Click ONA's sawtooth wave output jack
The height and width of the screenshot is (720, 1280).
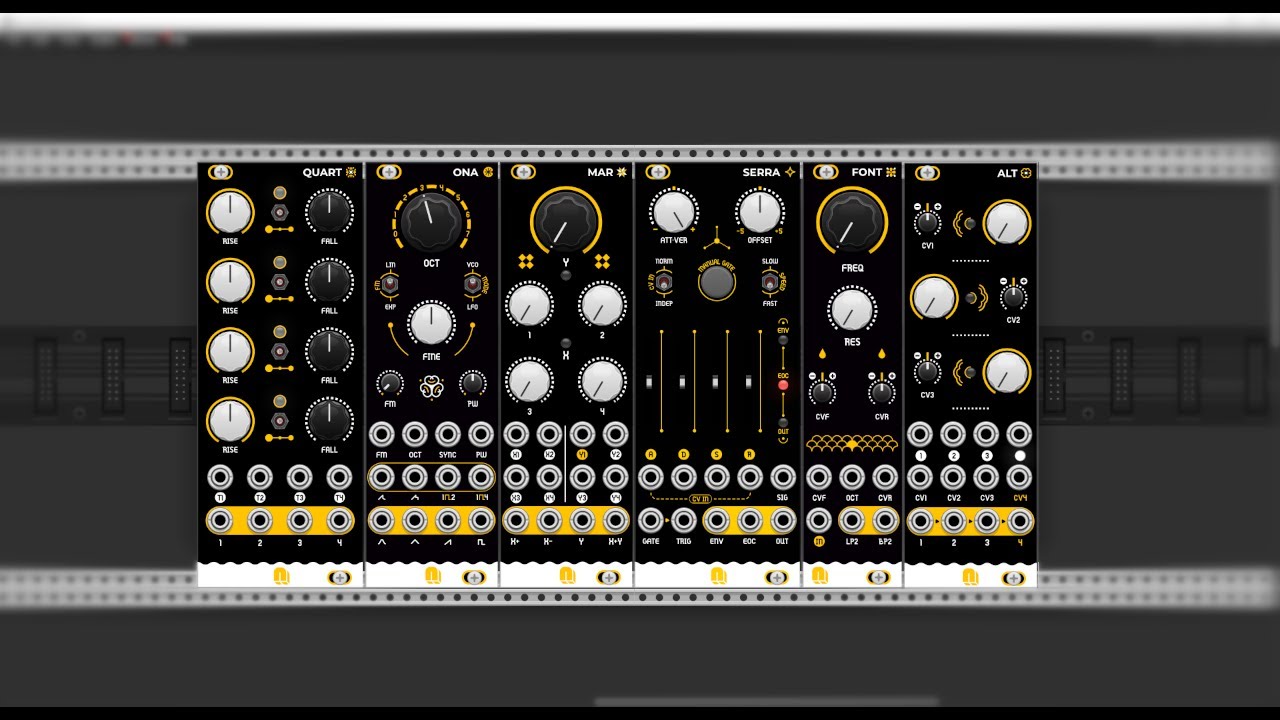(448, 520)
